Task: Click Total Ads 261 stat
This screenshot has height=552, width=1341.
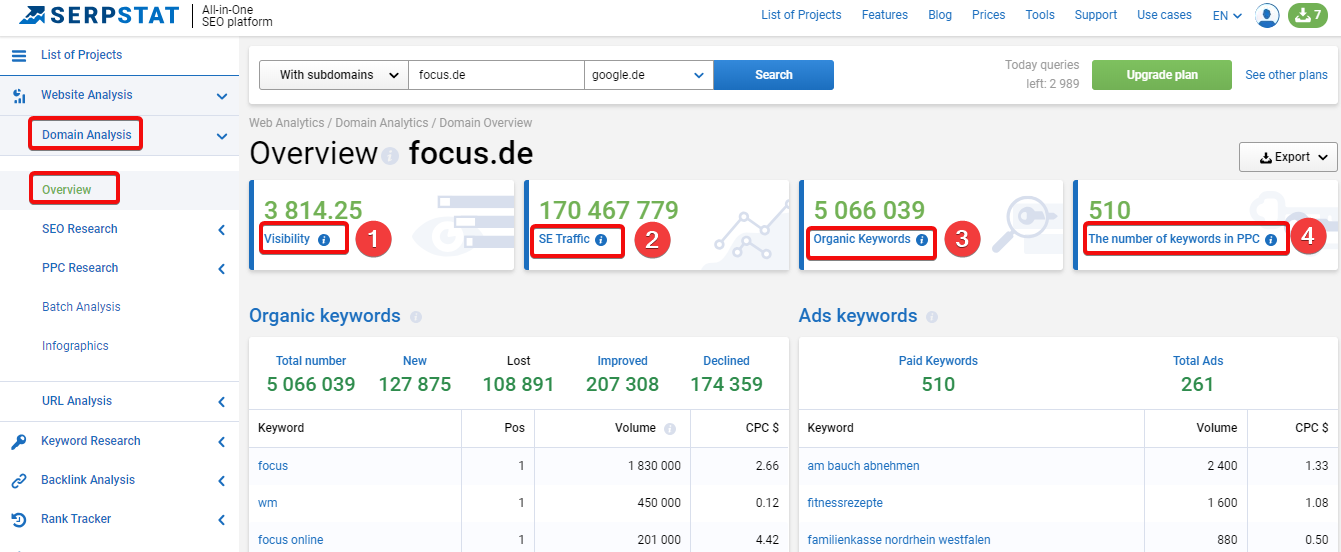Action: (x=1198, y=374)
